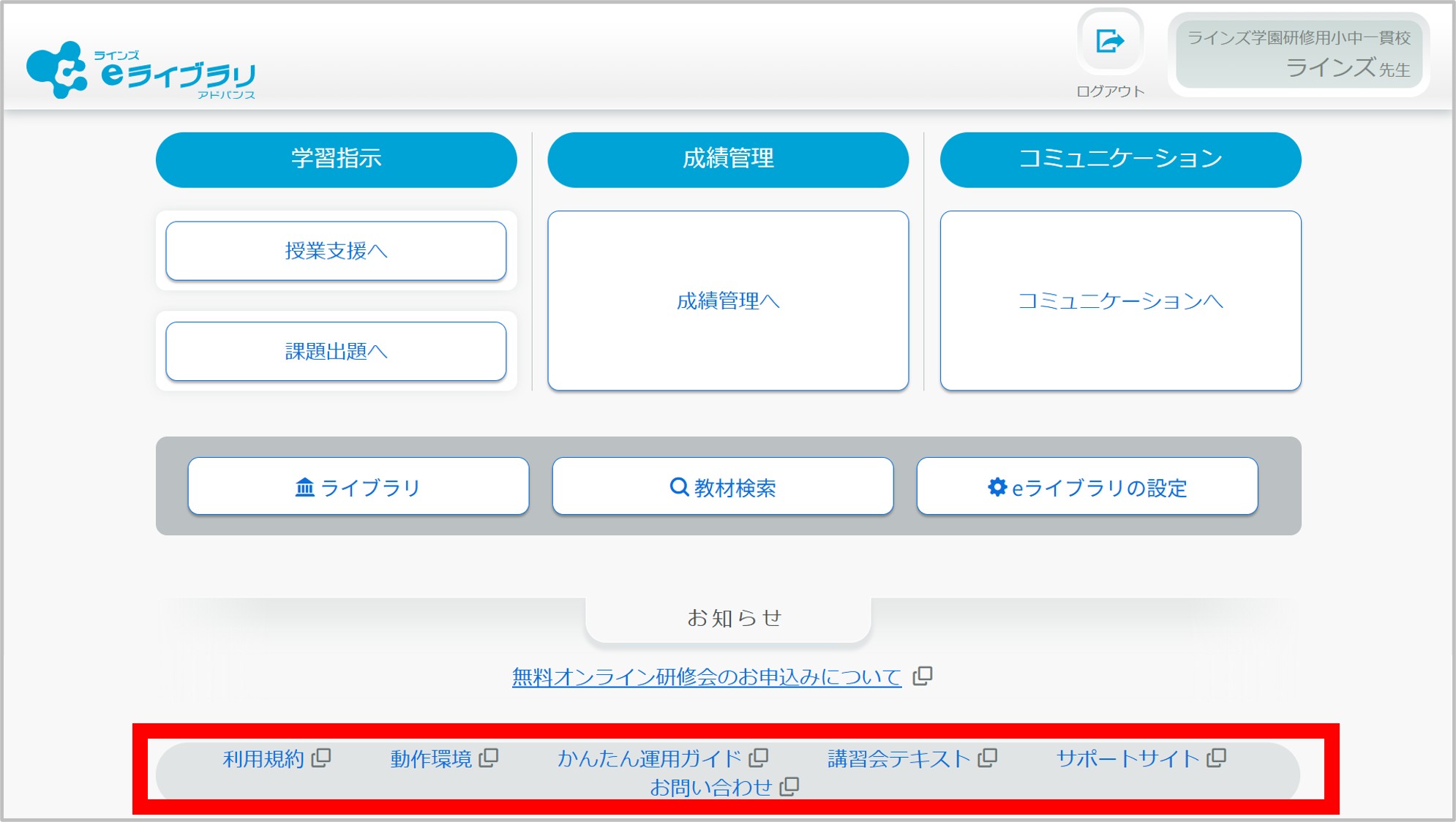Select the 学習指示 header tab

click(x=336, y=159)
